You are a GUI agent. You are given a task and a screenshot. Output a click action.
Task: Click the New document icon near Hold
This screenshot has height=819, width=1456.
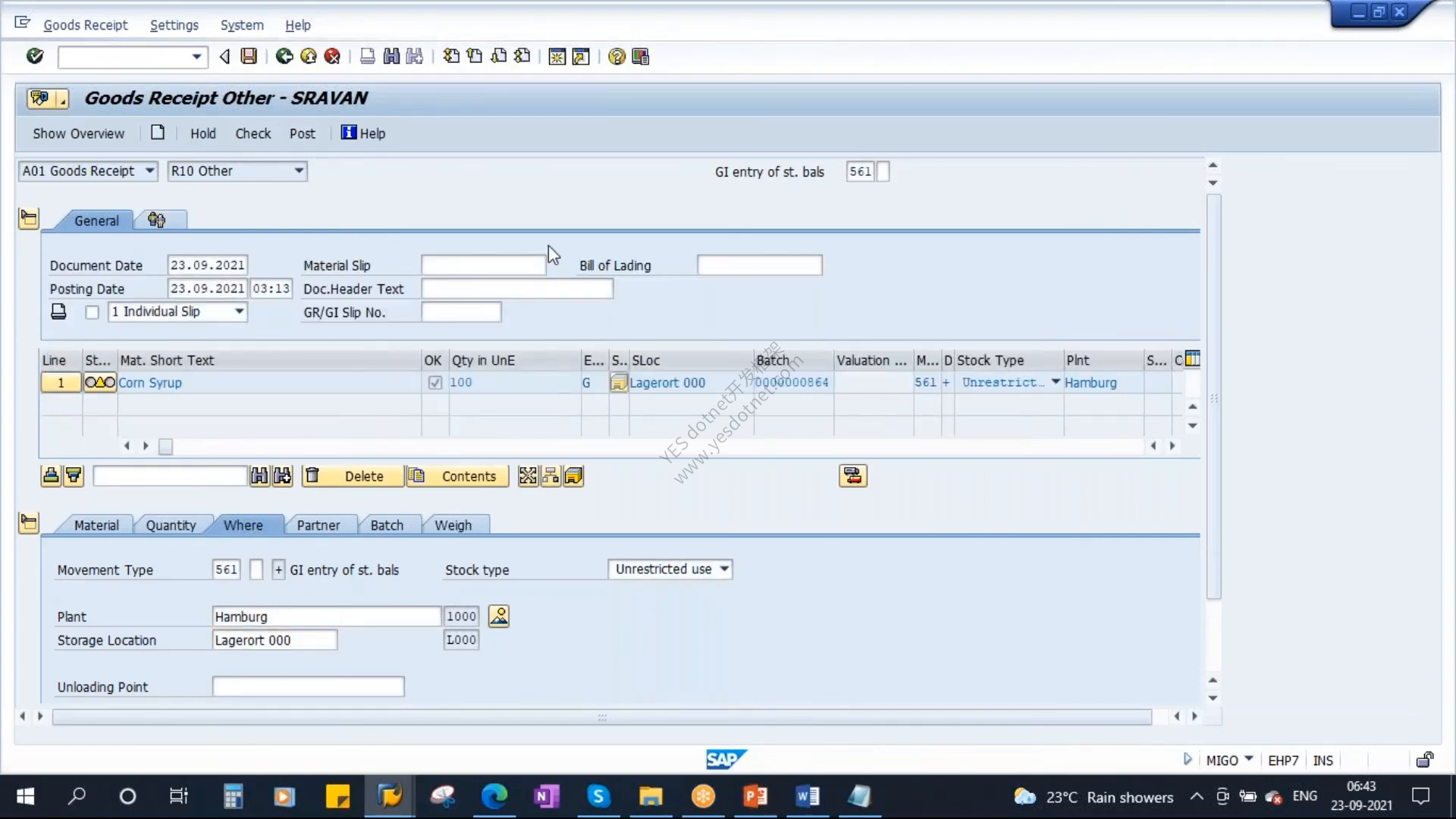tap(158, 133)
